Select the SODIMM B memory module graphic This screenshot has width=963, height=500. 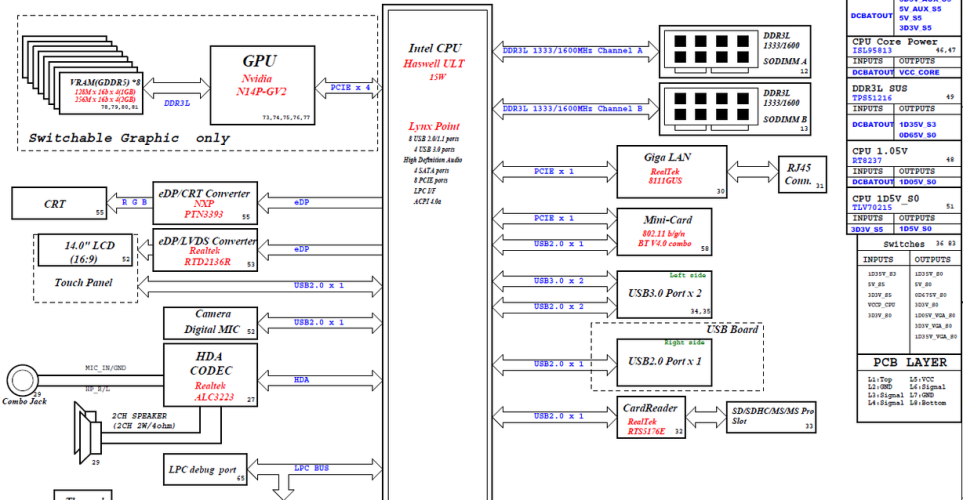[x=735, y=109]
